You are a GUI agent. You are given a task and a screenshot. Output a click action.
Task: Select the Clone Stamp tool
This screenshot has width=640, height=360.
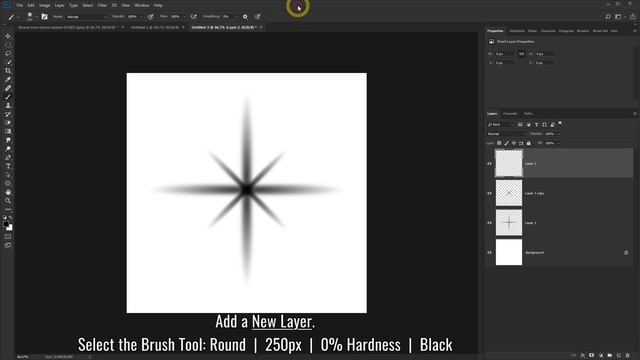tap(8, 105)
